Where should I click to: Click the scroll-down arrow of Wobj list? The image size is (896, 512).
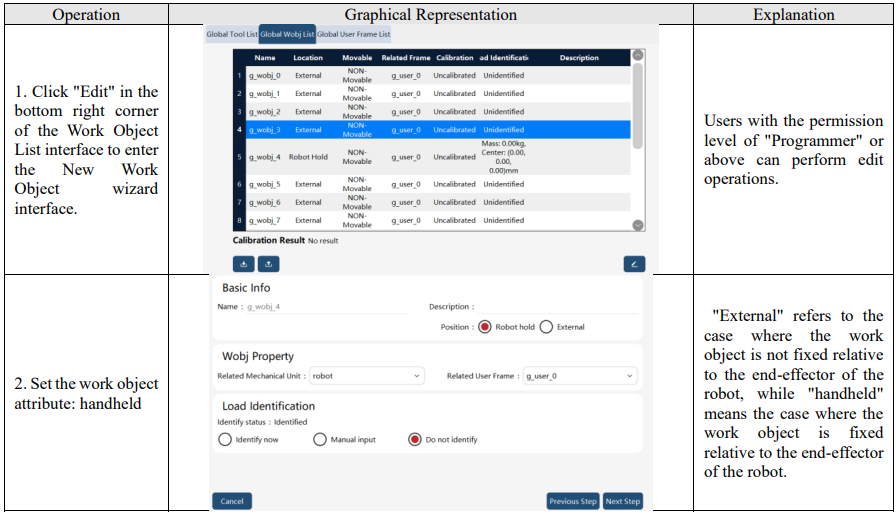click(638, 225)
